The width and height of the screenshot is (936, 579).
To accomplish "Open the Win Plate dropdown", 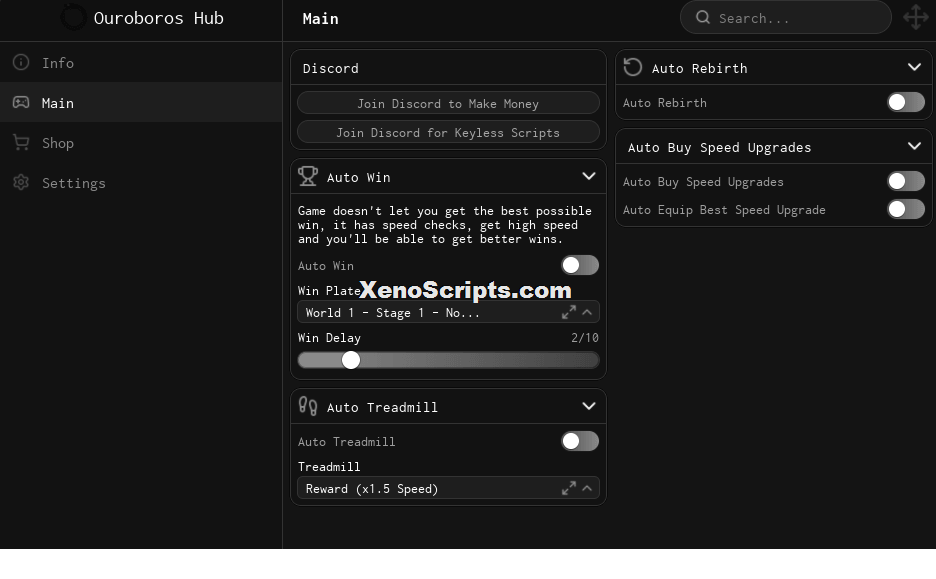I will (448, 312).
